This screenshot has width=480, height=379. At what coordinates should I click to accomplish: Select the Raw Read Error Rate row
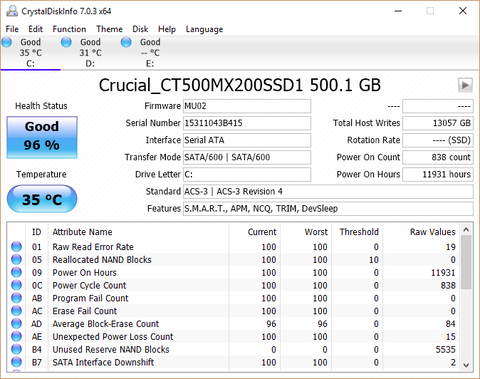click(234, 247)
